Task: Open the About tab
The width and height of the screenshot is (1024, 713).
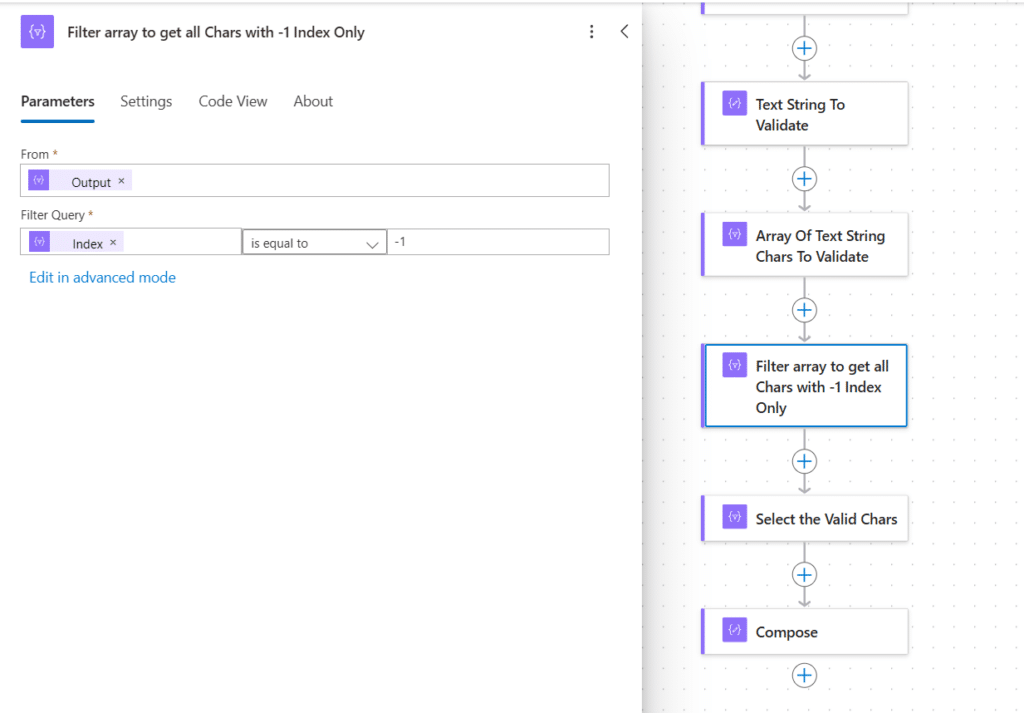Action: 313,101
